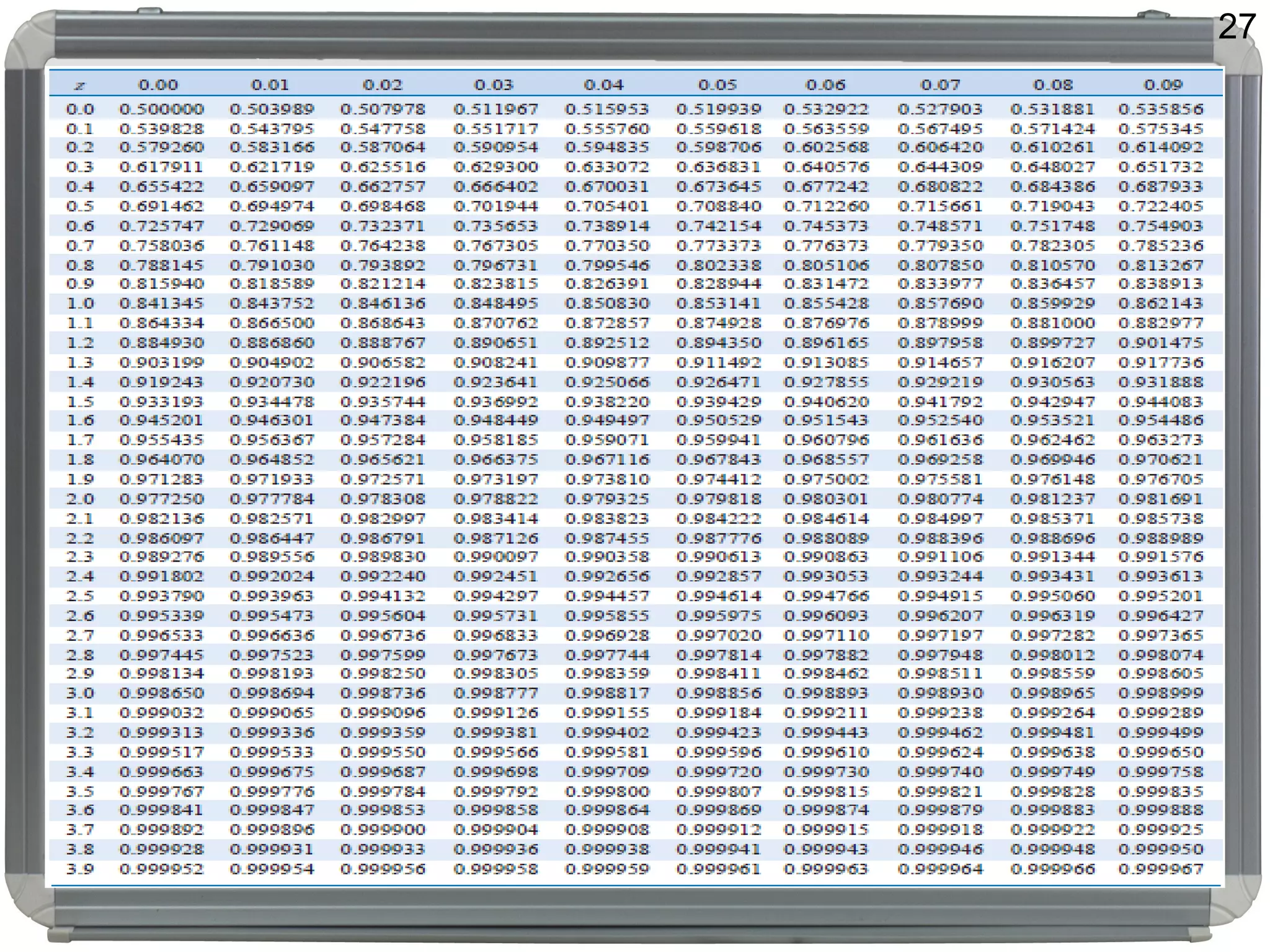Click the cell with value 0.975002
1270x952 pixels.
pos(826,480)
